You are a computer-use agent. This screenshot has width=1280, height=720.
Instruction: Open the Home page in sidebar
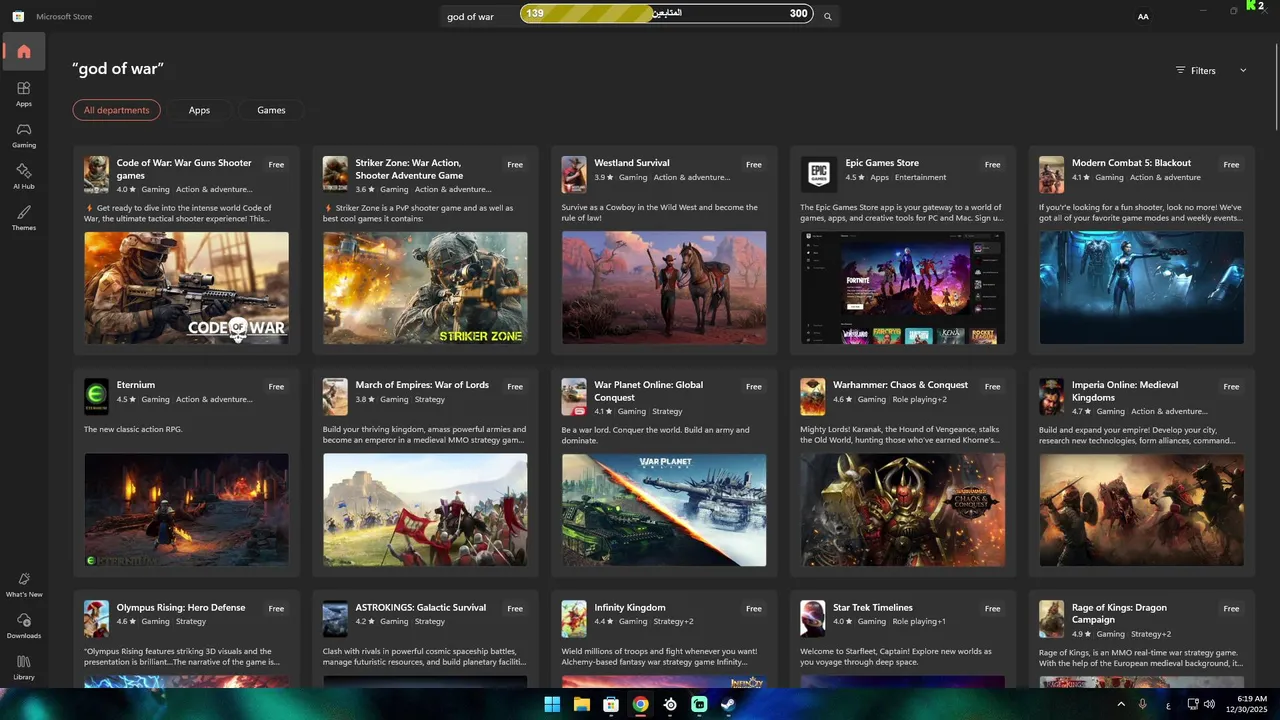click(x=24, y=51)
